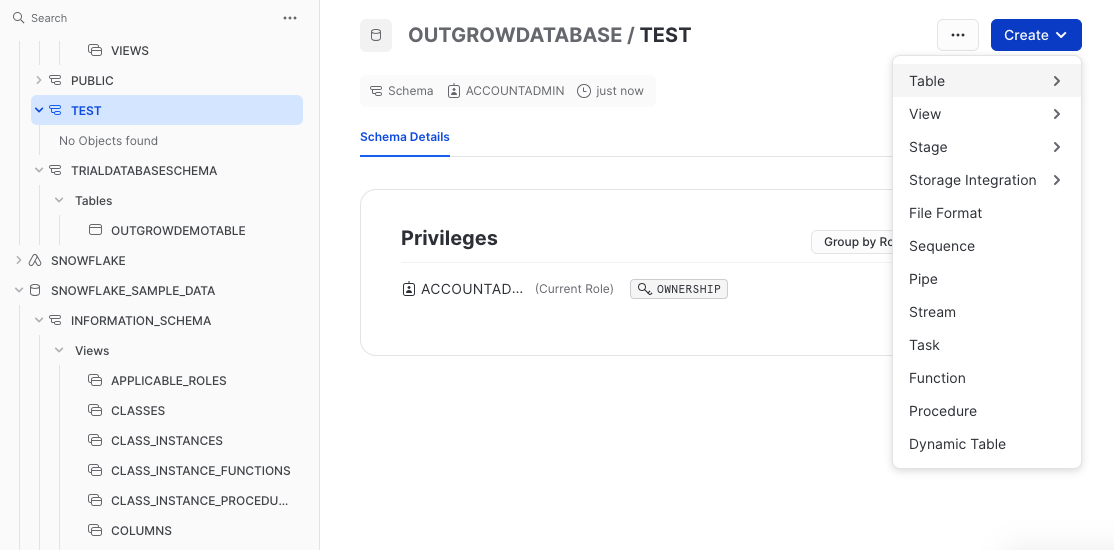The height and width of the screenshot is (550, 1114).
Task: Click the OWNERSHIP privilege key badge
Action: point(679,289)
